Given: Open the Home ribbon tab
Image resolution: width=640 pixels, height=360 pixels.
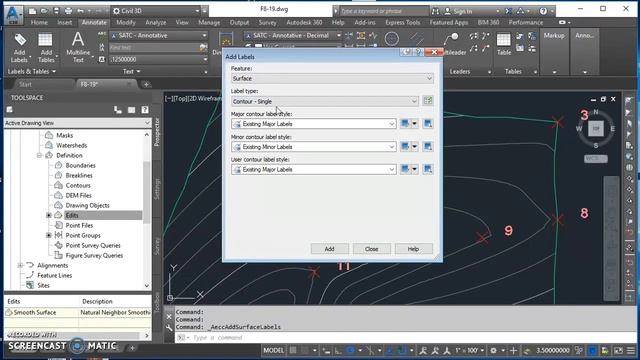Looking at the screenshot, I should 39,22.
